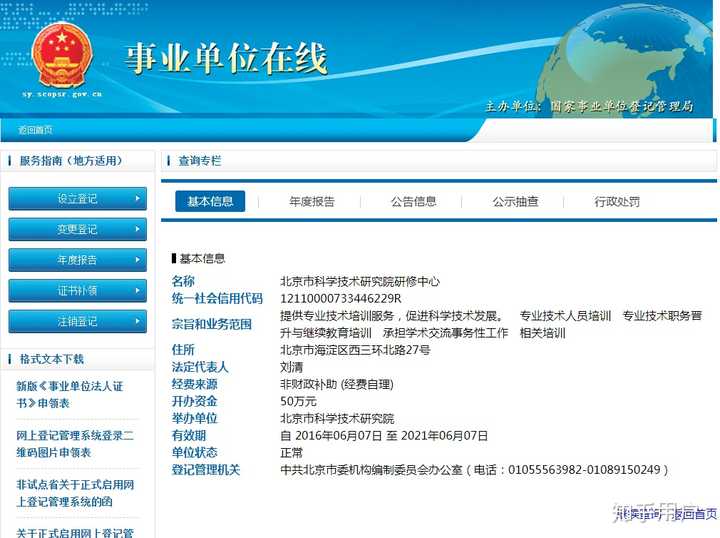Click the organizer value 北京市科学技术研究院

pos(337,418)
